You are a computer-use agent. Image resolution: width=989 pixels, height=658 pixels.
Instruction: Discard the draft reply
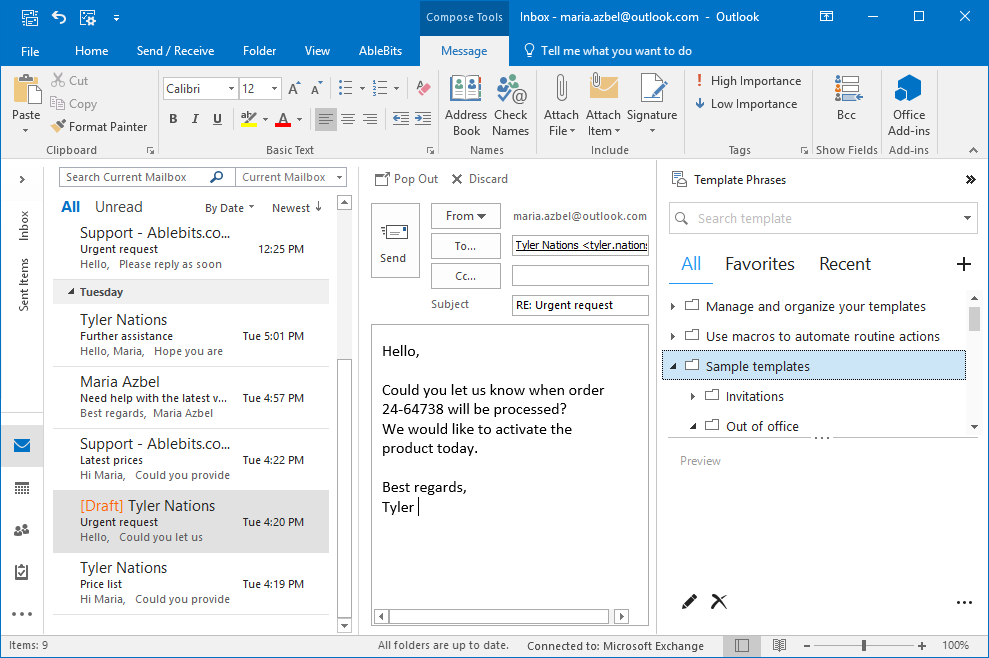479,179
